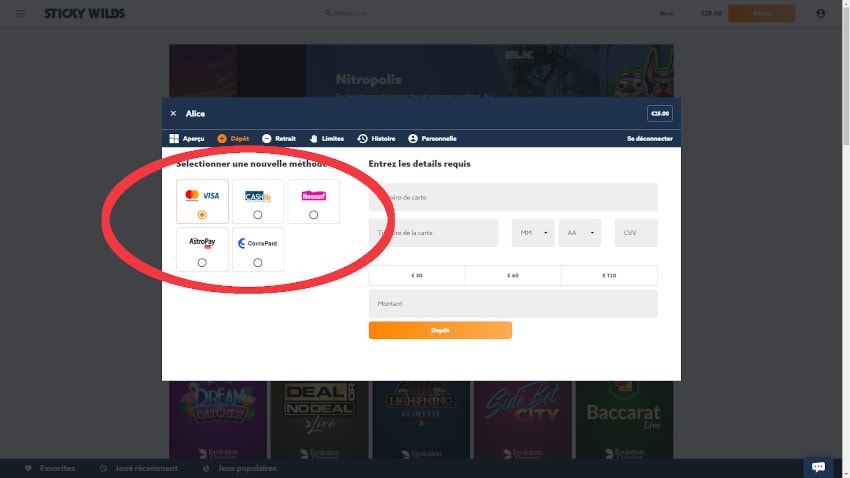Choose the € 60 preset amount
Viewport: 850px width, 478px height.
(513, 275)
